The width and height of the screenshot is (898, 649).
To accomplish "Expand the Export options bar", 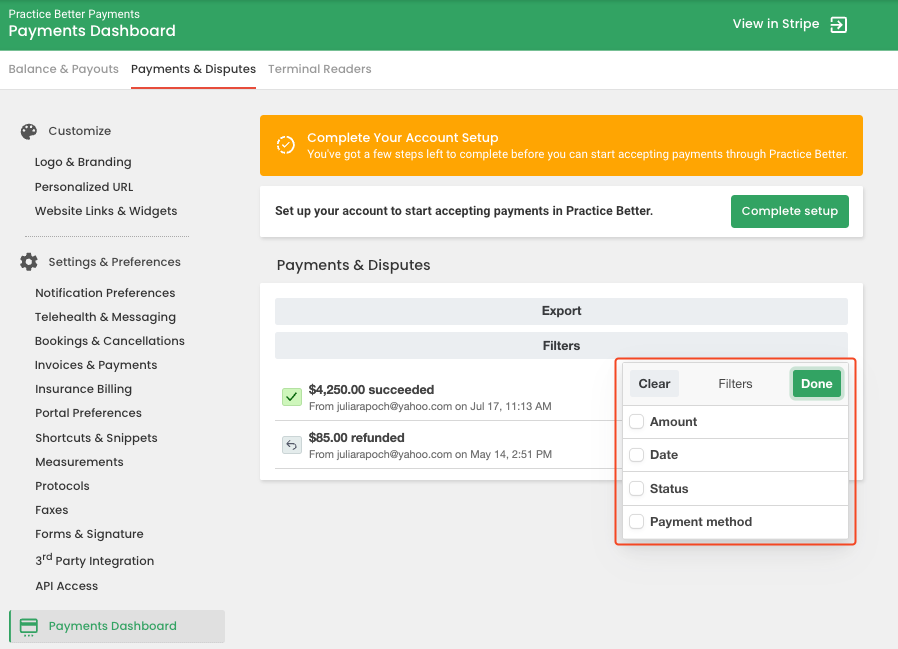I will [x=561, y=311].
